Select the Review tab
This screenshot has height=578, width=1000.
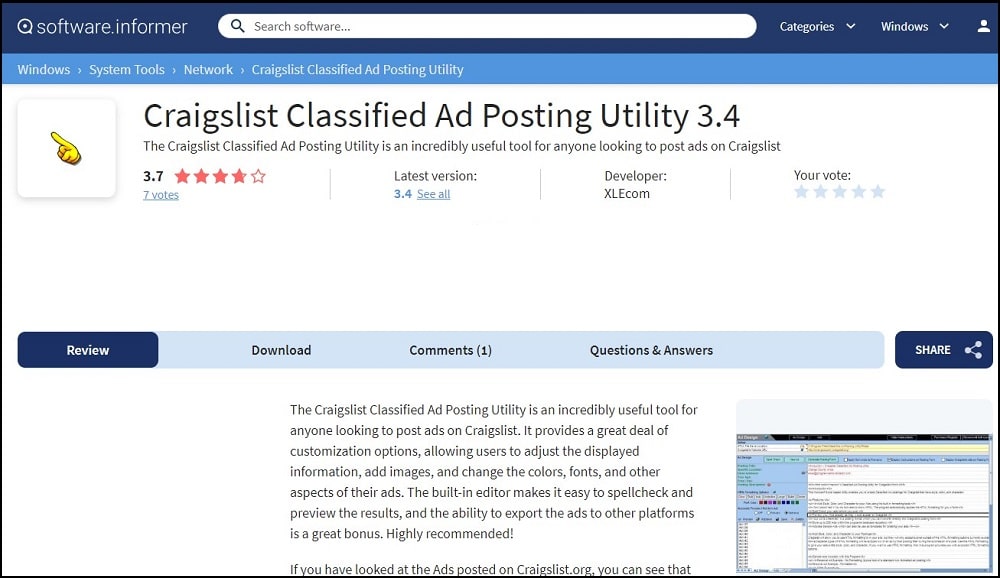pyautogui.click(x=88, y=350)
